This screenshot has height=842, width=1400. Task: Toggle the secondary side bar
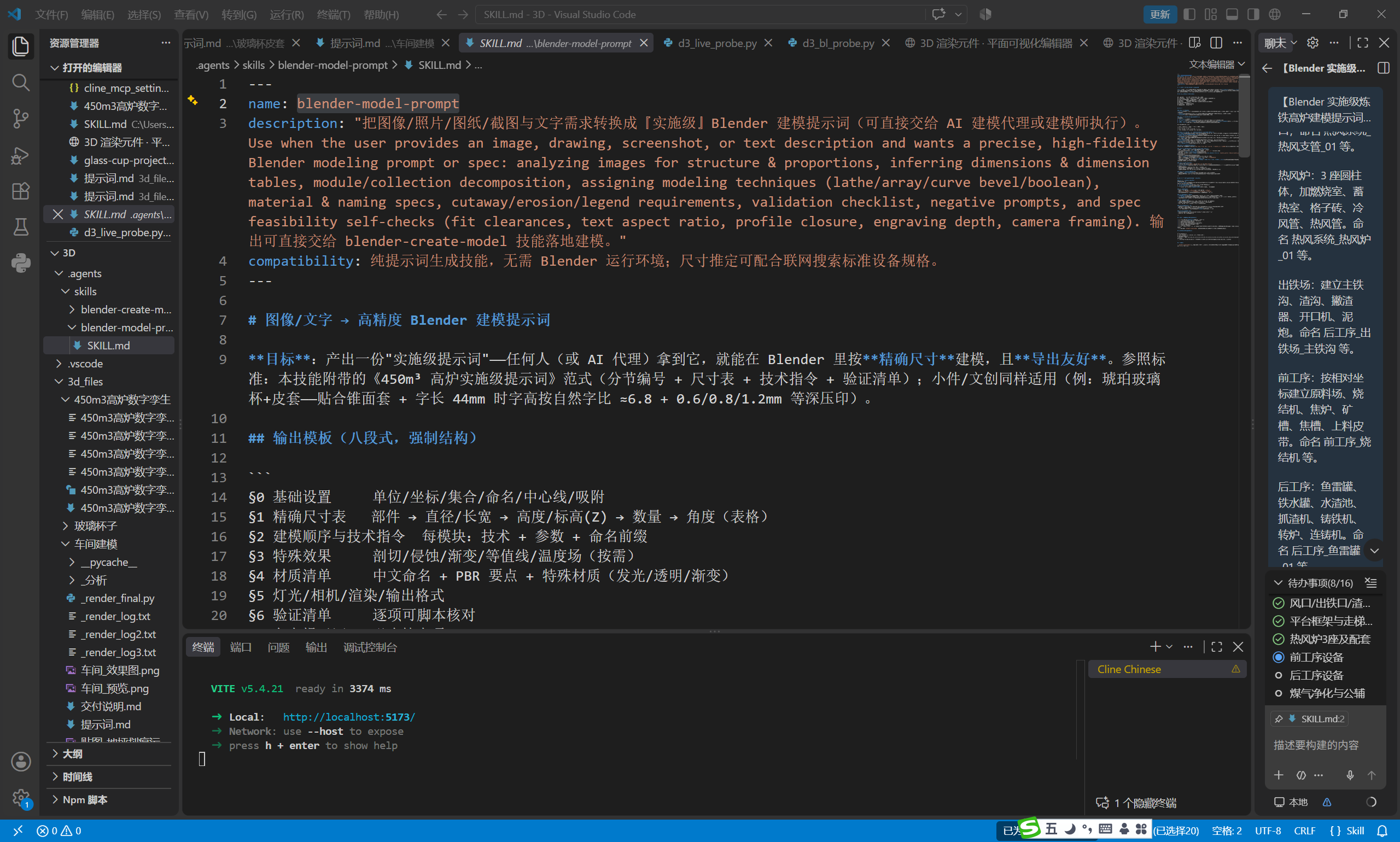point(1253,14)
